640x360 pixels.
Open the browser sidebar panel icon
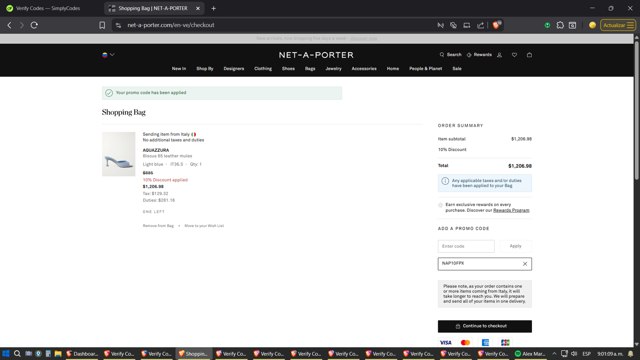(573, 25)
